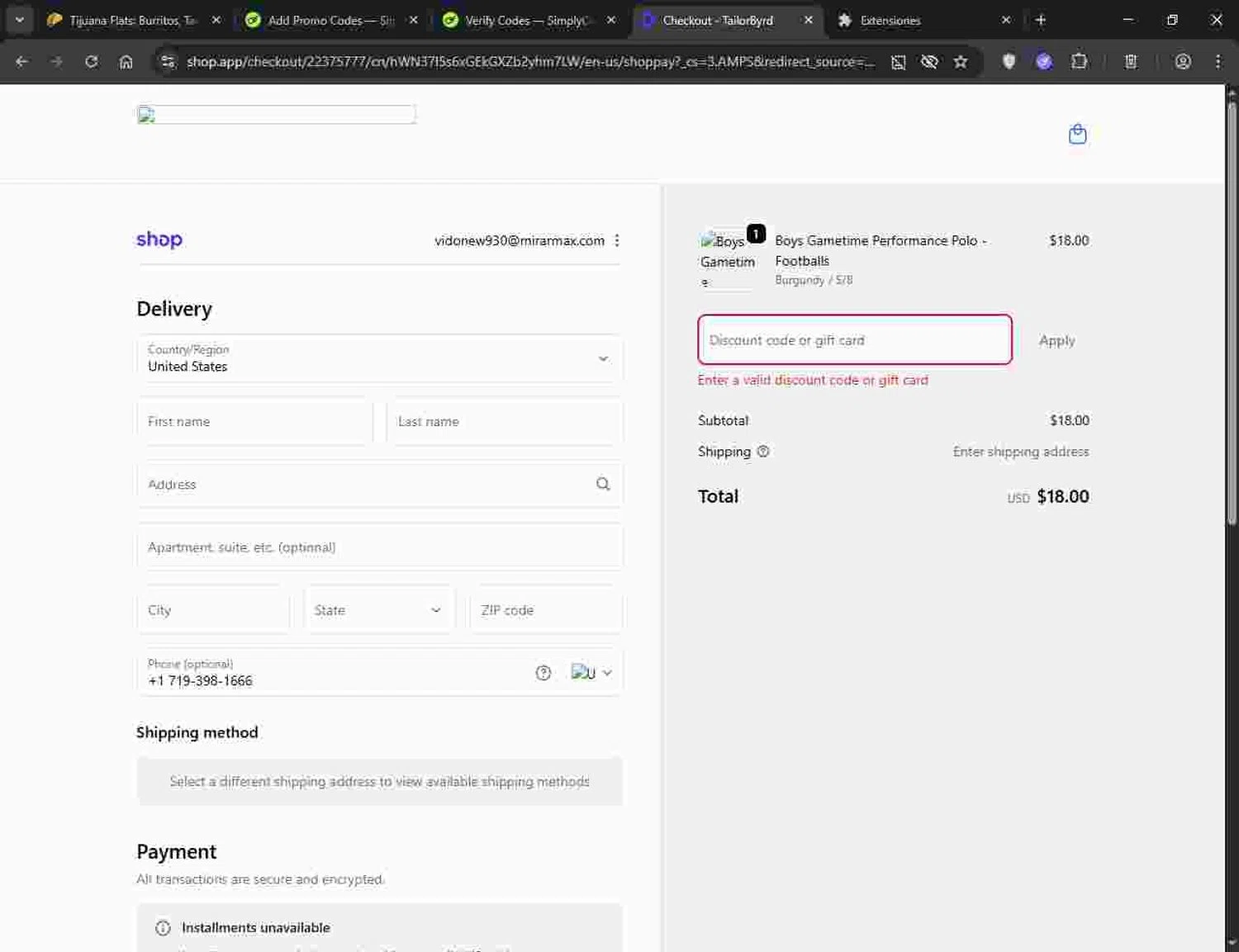Viewport: 1239px width, 952px height.
Task: Click the store logo image at top
Action: [276, 115]
